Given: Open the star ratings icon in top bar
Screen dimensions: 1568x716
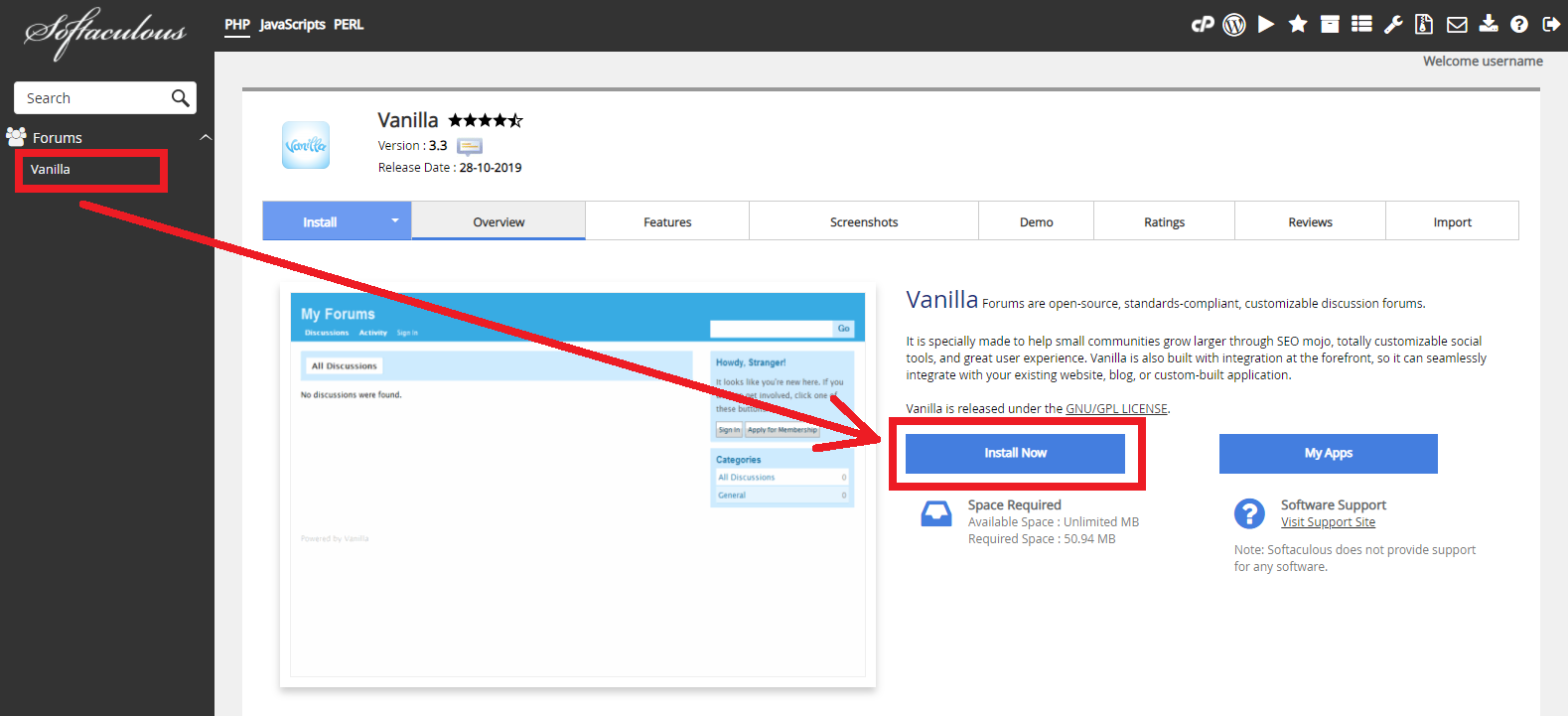Looking at the screenshot, I should point(1298,24).
